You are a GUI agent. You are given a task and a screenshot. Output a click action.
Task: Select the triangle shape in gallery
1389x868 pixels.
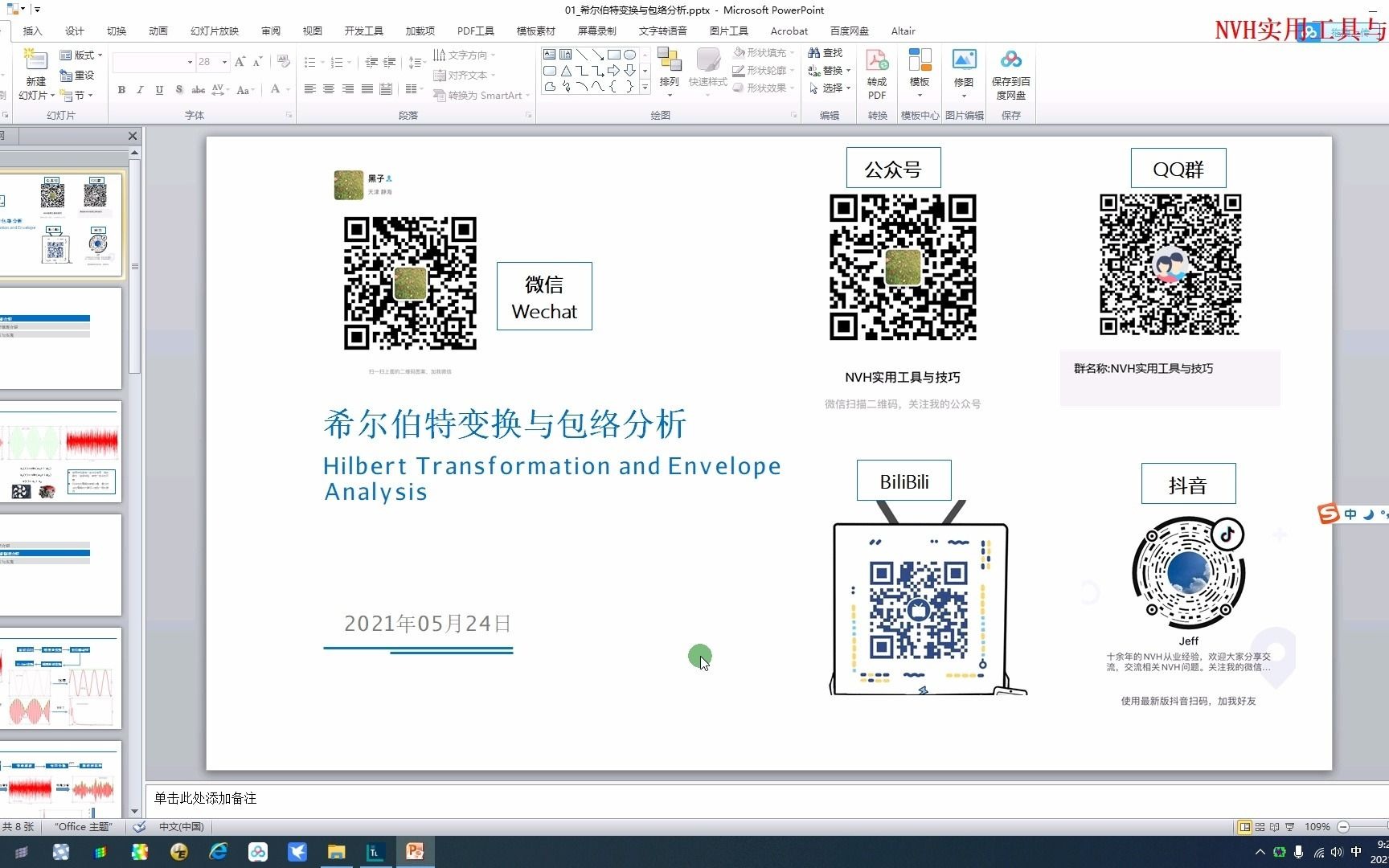[565, 71]
